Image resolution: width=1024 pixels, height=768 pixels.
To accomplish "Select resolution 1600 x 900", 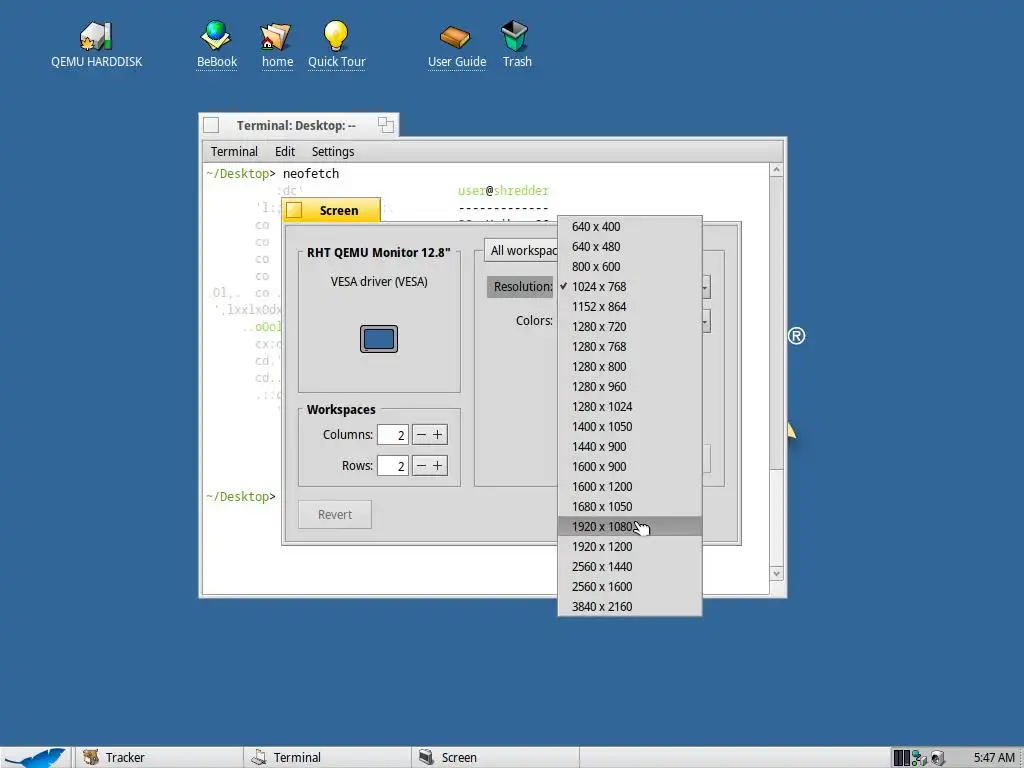I will tap(630, 466).
